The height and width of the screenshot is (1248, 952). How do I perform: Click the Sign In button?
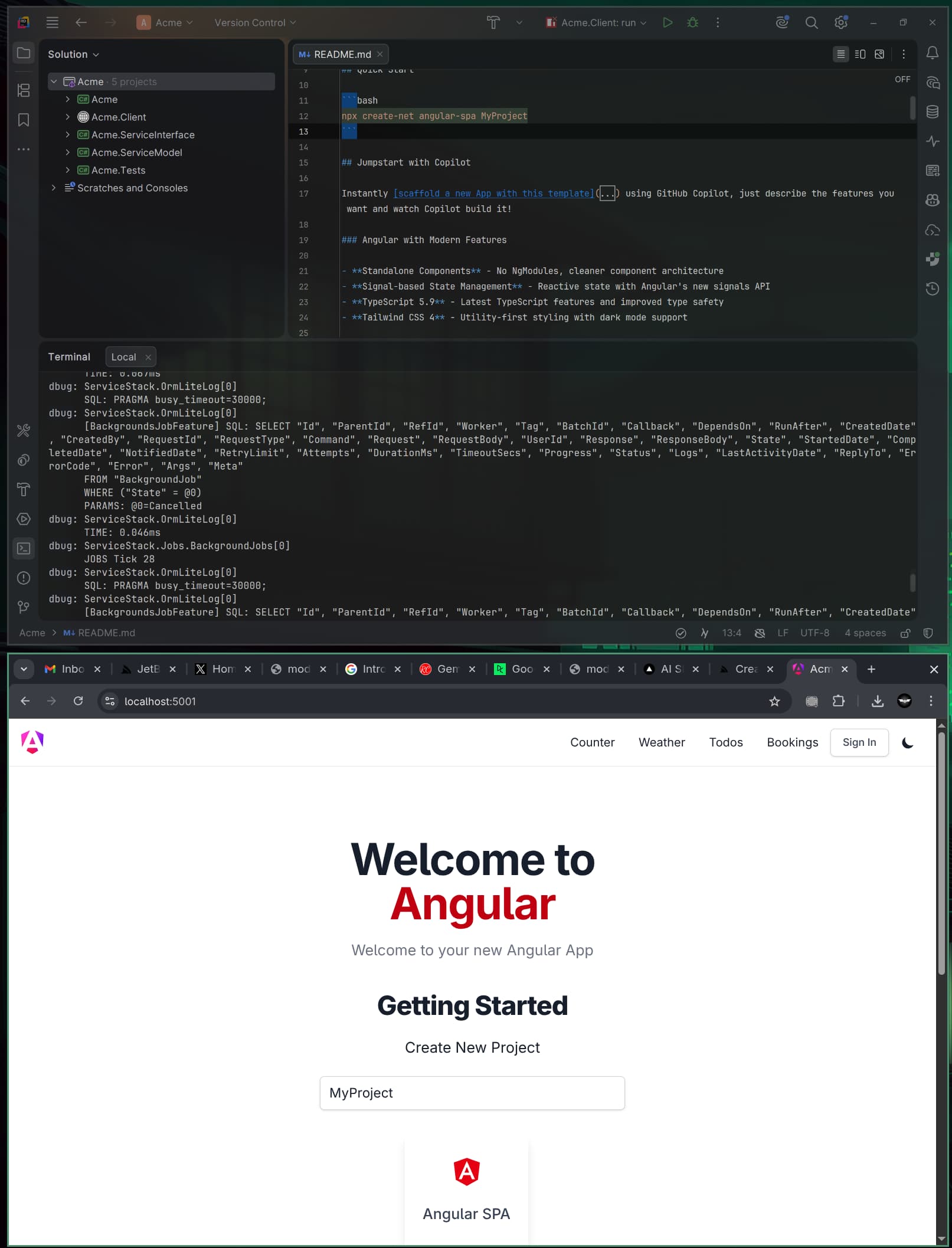[x=859, y=742]
